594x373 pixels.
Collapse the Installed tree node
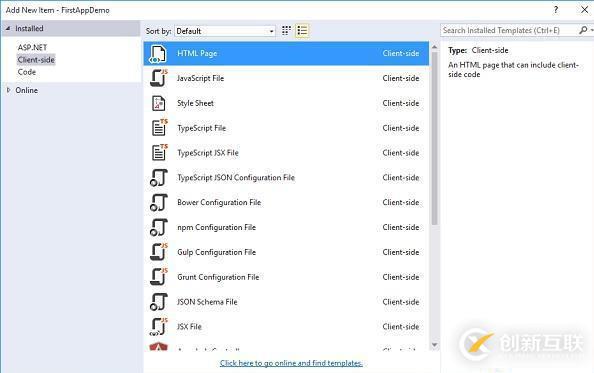click(8, 28)
